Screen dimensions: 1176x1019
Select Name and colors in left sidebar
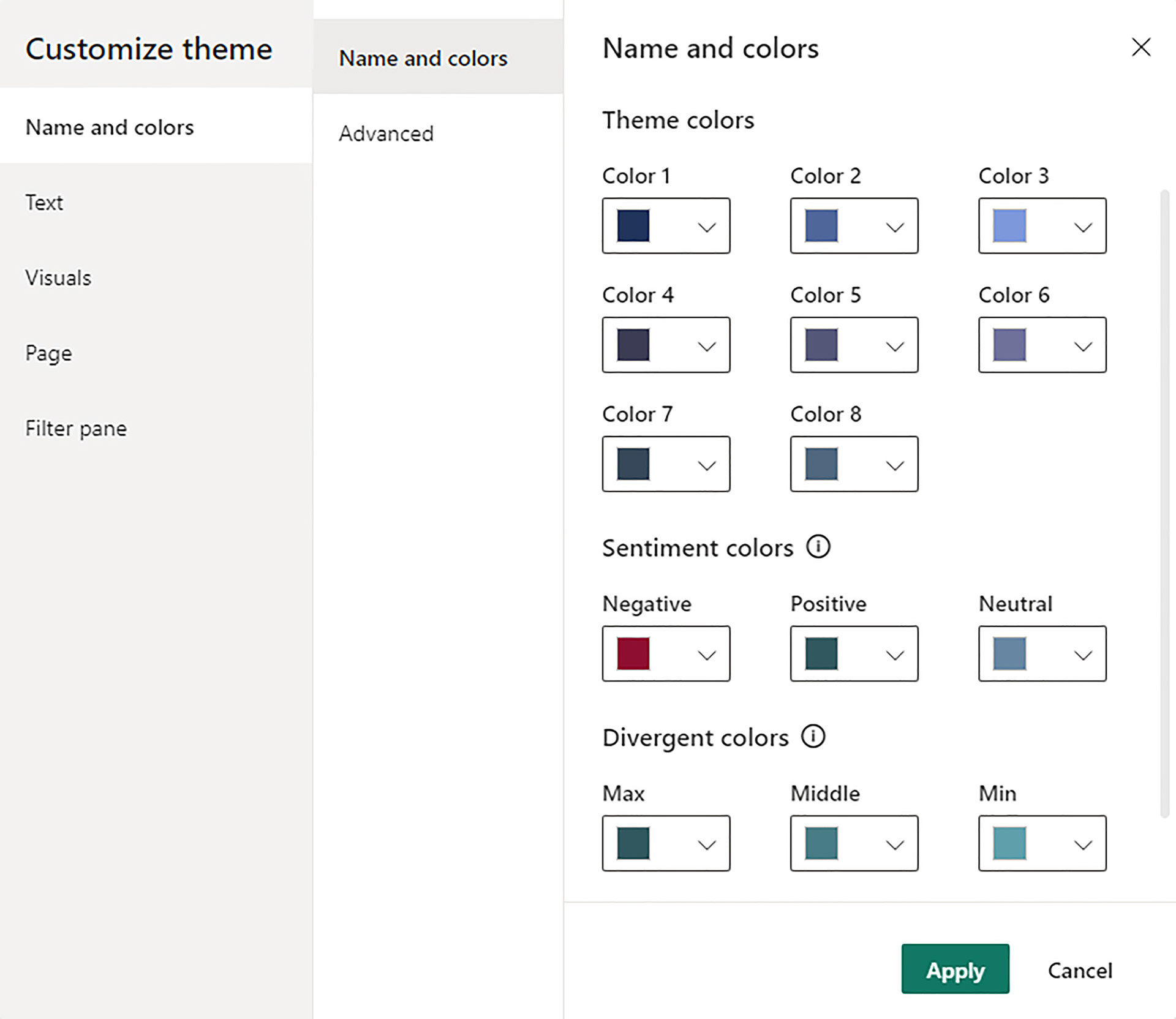click(156, 126)
